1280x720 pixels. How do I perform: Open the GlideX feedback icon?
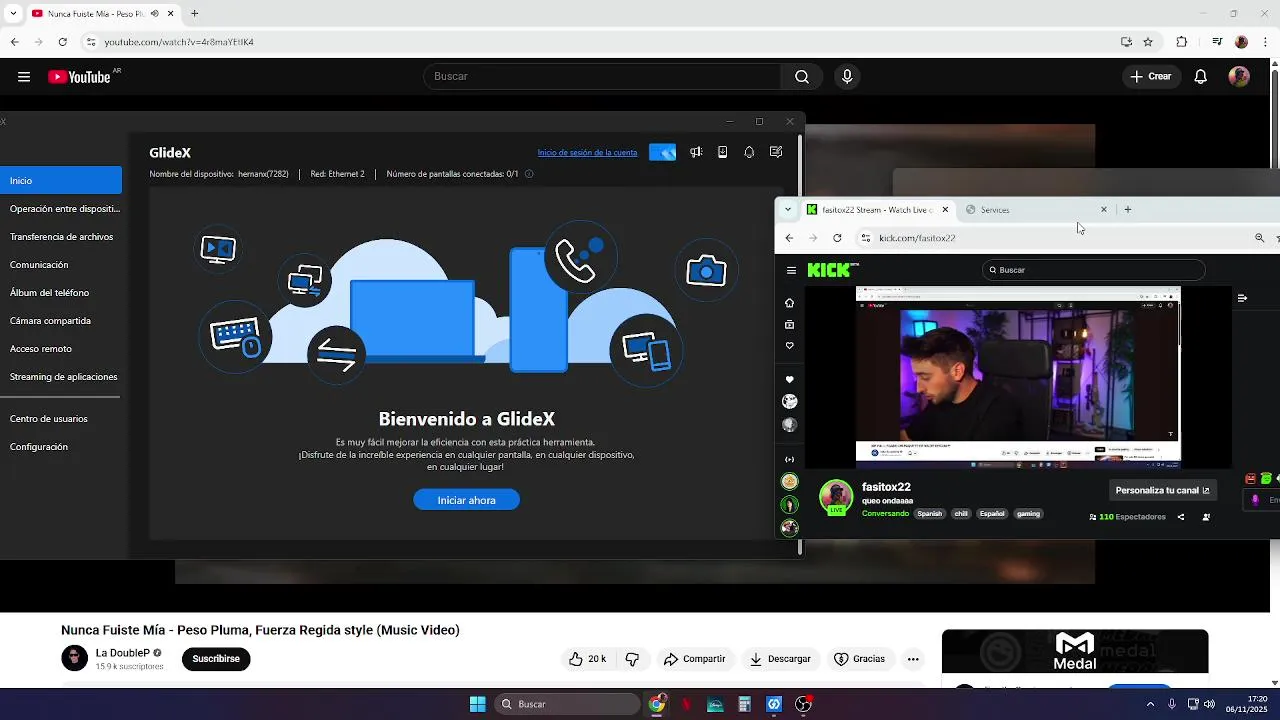tap(776, 152)
